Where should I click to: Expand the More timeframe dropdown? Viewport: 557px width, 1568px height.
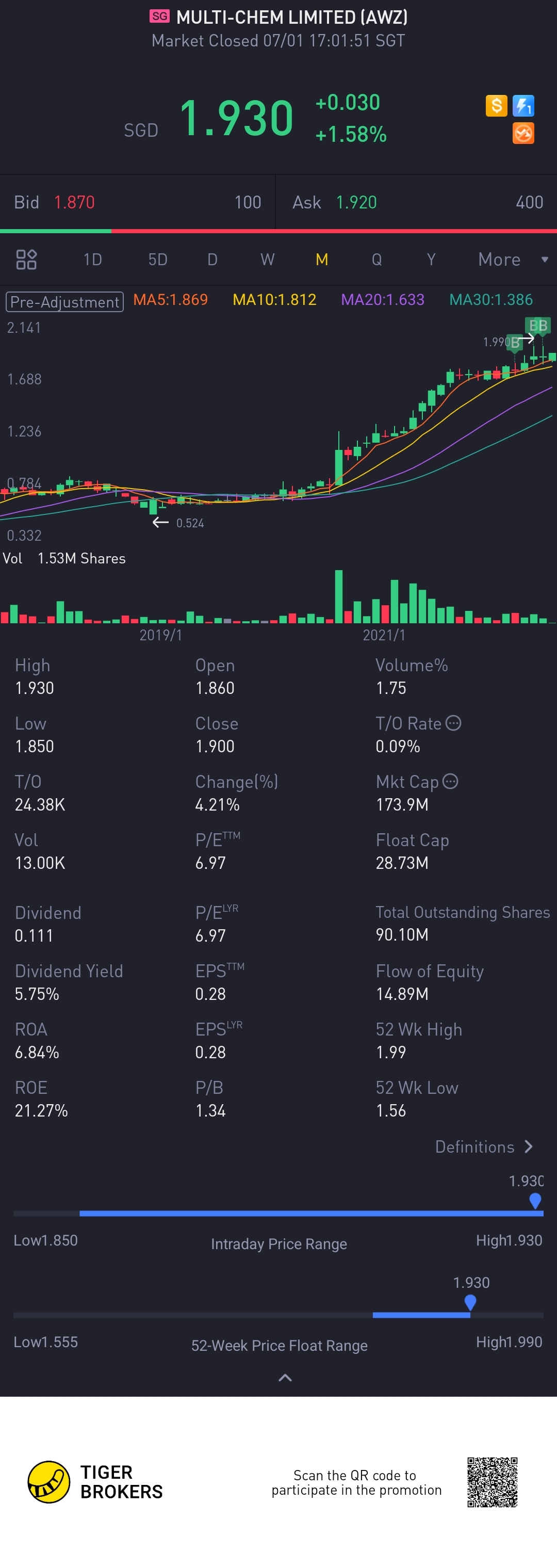(x=513, y=260)
